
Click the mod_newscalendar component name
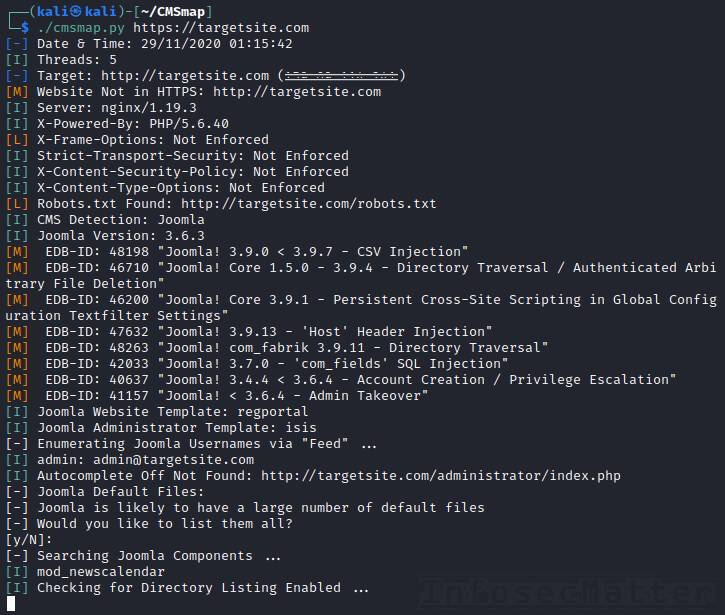[x=101, y=571]
